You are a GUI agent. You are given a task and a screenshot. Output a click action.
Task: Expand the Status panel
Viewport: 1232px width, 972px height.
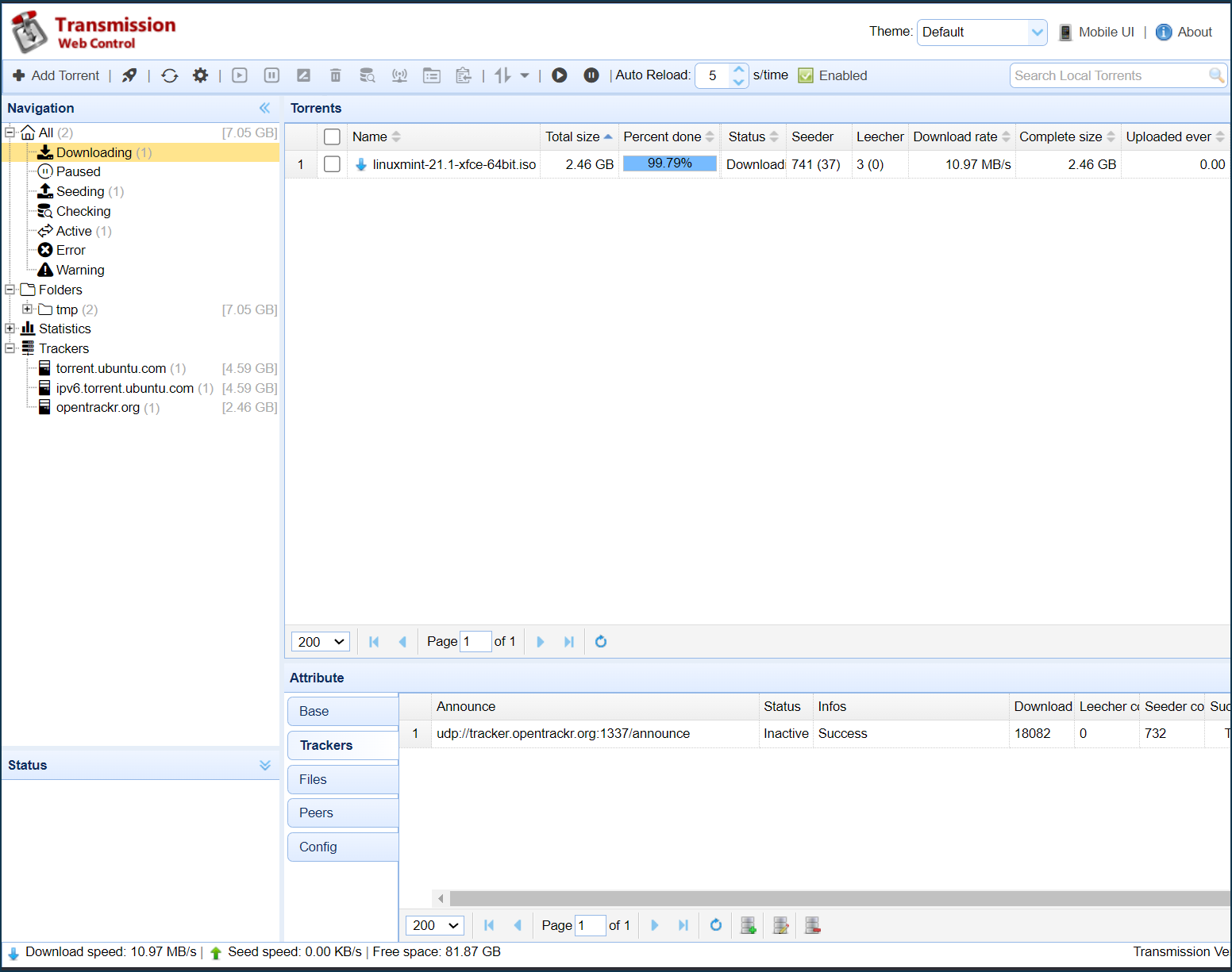point(265,765)
